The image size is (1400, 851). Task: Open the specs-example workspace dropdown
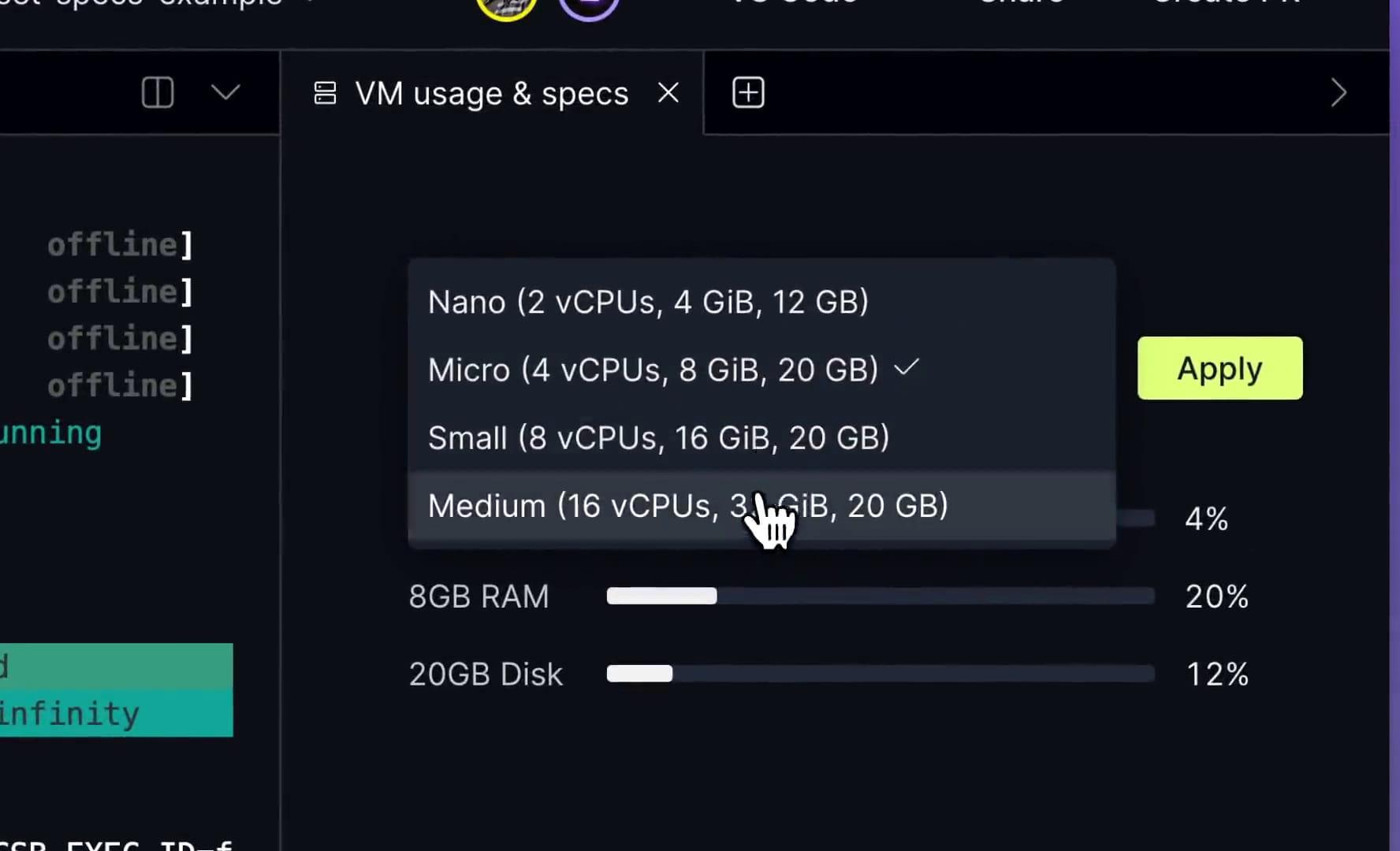coord(158,4)
